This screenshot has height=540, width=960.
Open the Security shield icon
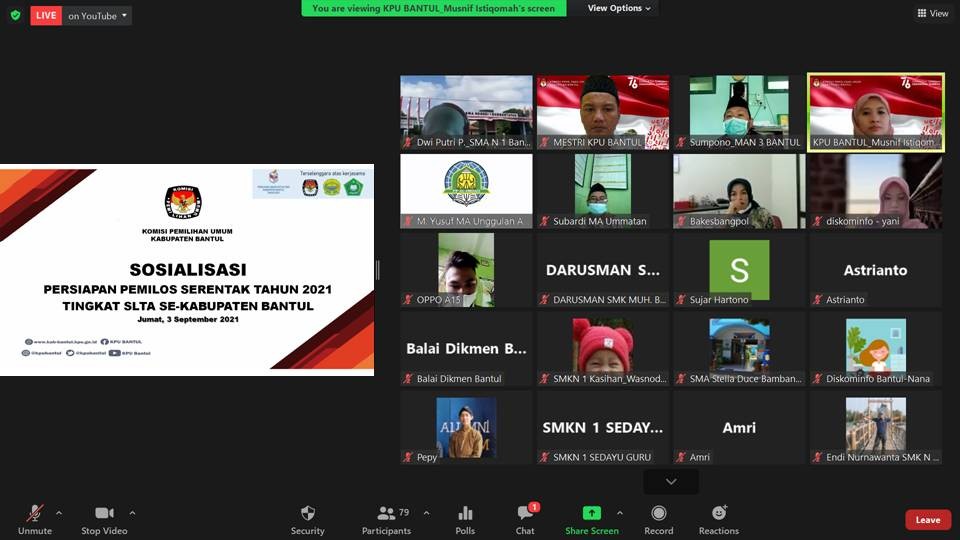pos(307,513)
